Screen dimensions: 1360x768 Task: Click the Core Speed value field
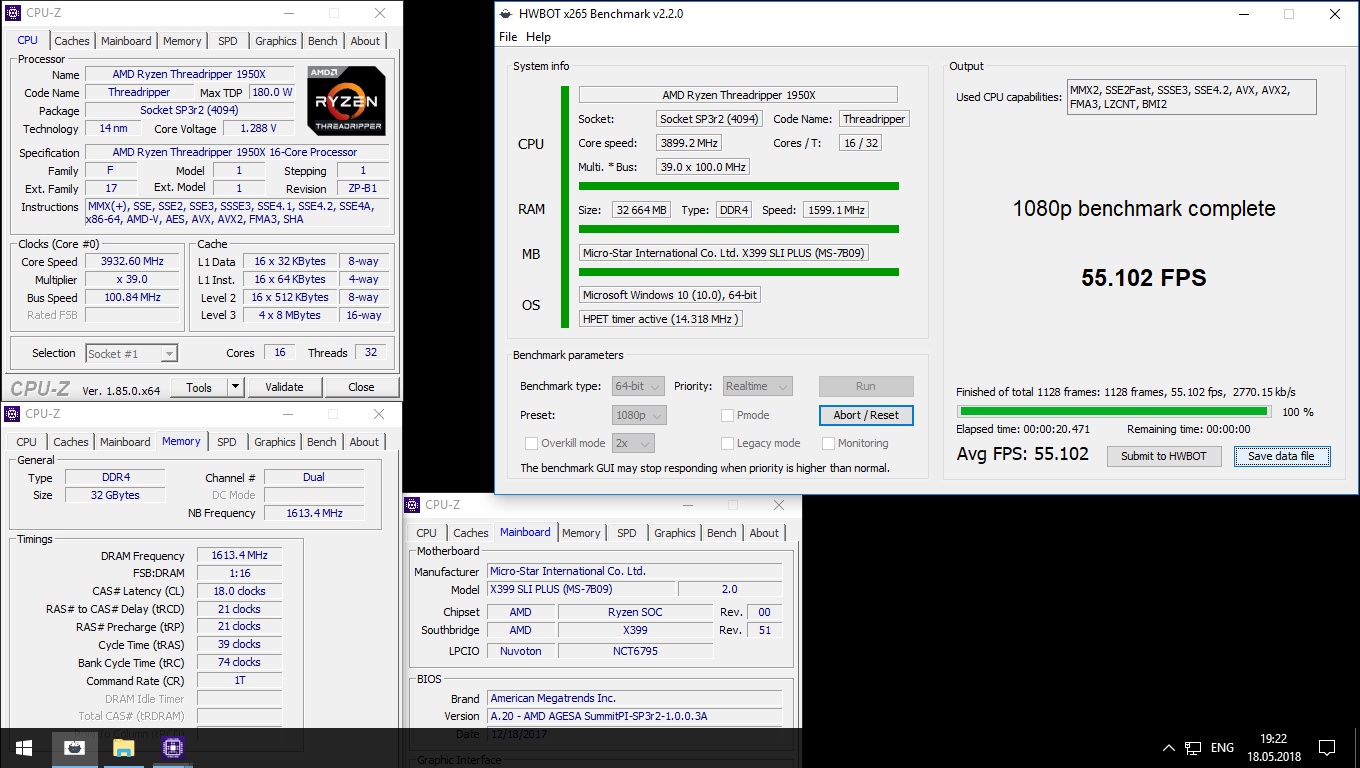132,261
